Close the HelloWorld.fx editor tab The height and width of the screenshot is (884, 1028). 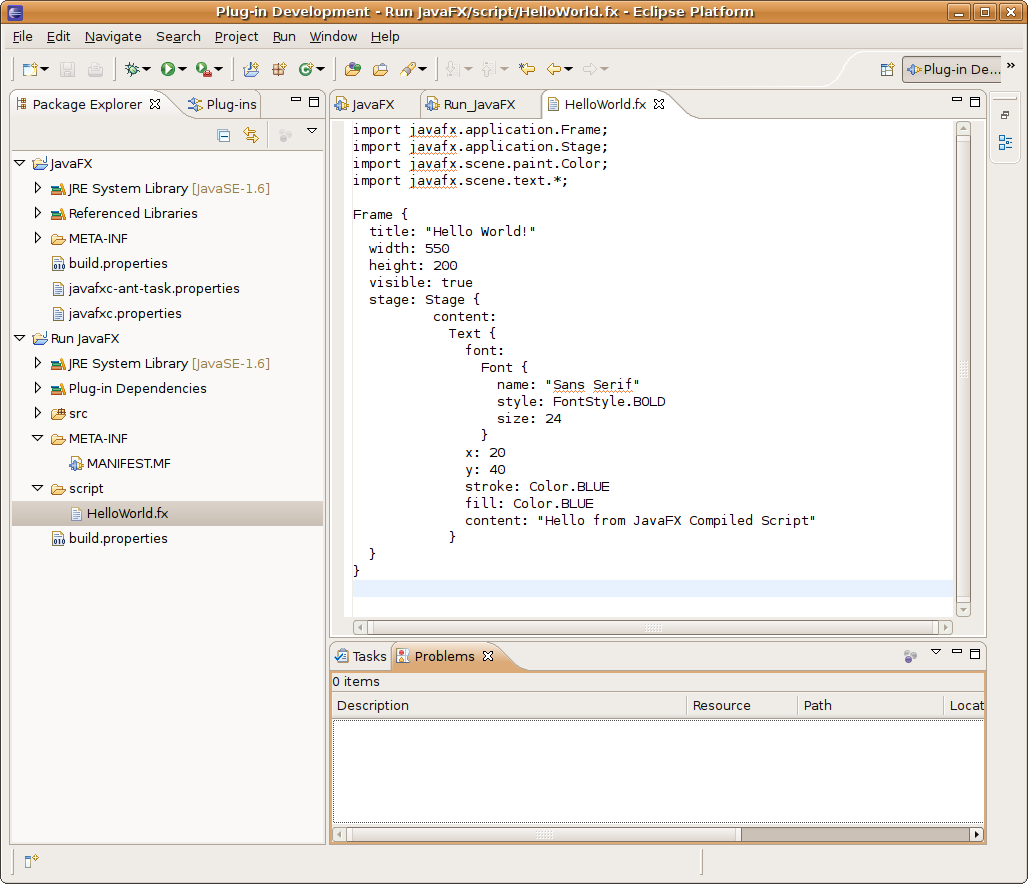(x=660, y=104)
